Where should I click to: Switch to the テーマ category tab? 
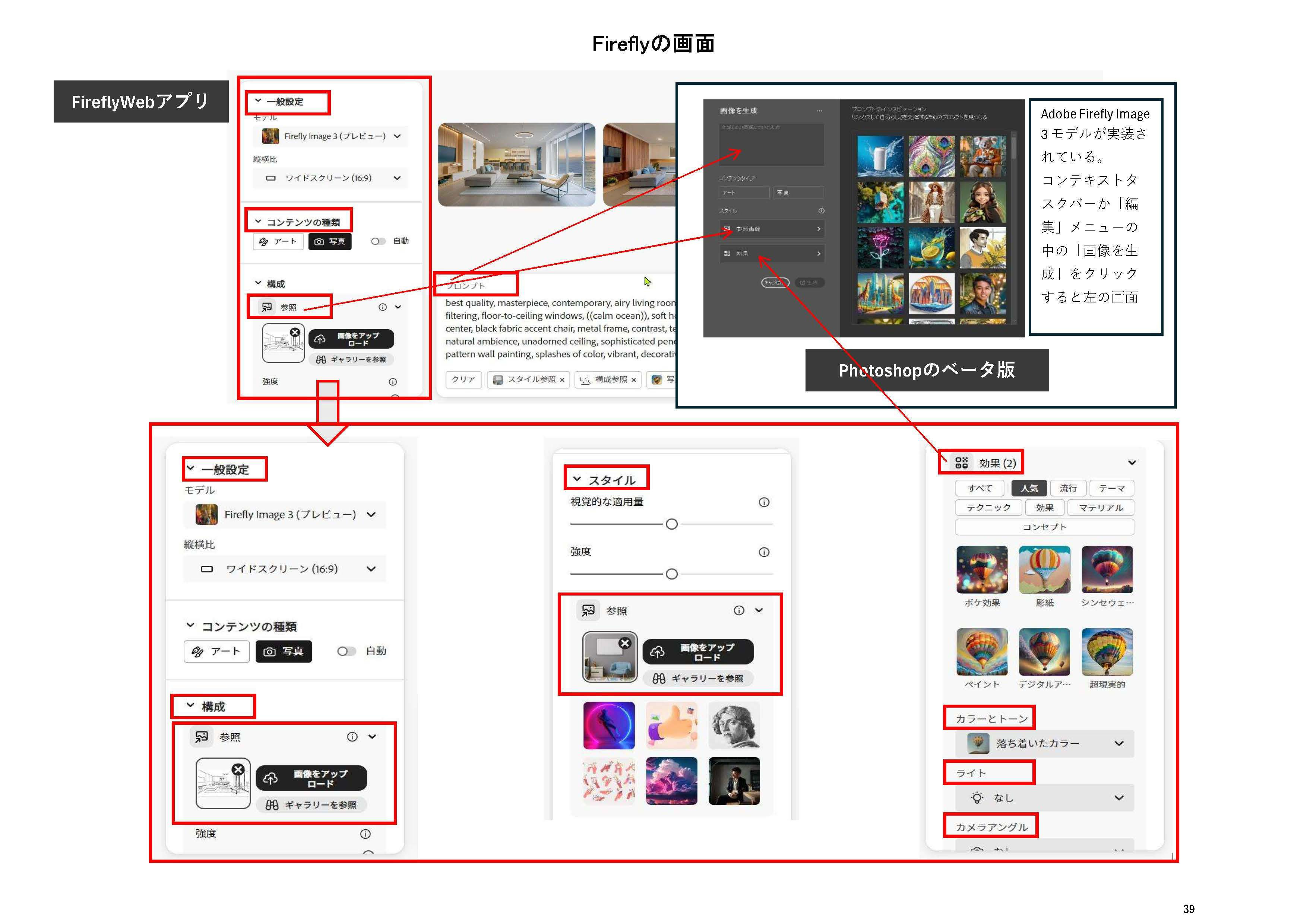pyautogui.click(x=1111, y=488)
